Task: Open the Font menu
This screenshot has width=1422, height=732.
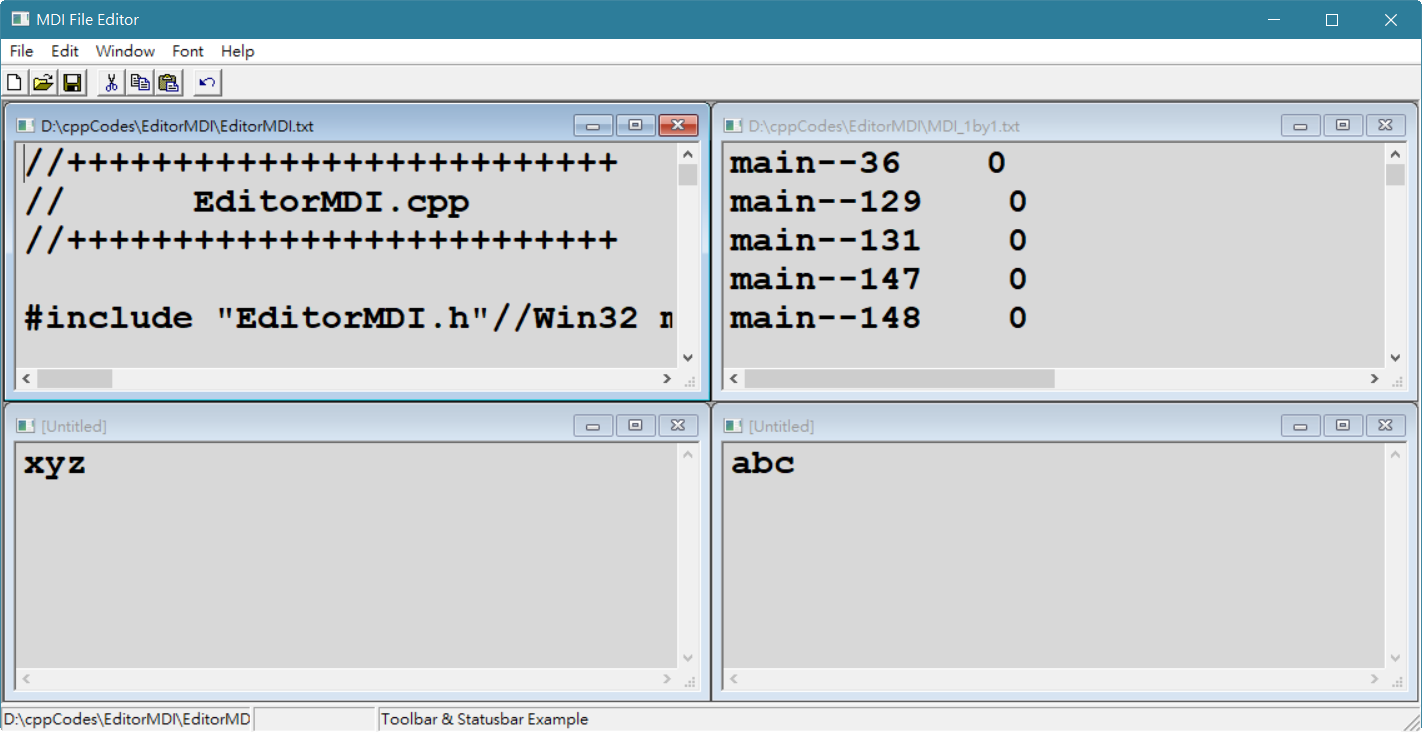Action: tap(188, 50)
